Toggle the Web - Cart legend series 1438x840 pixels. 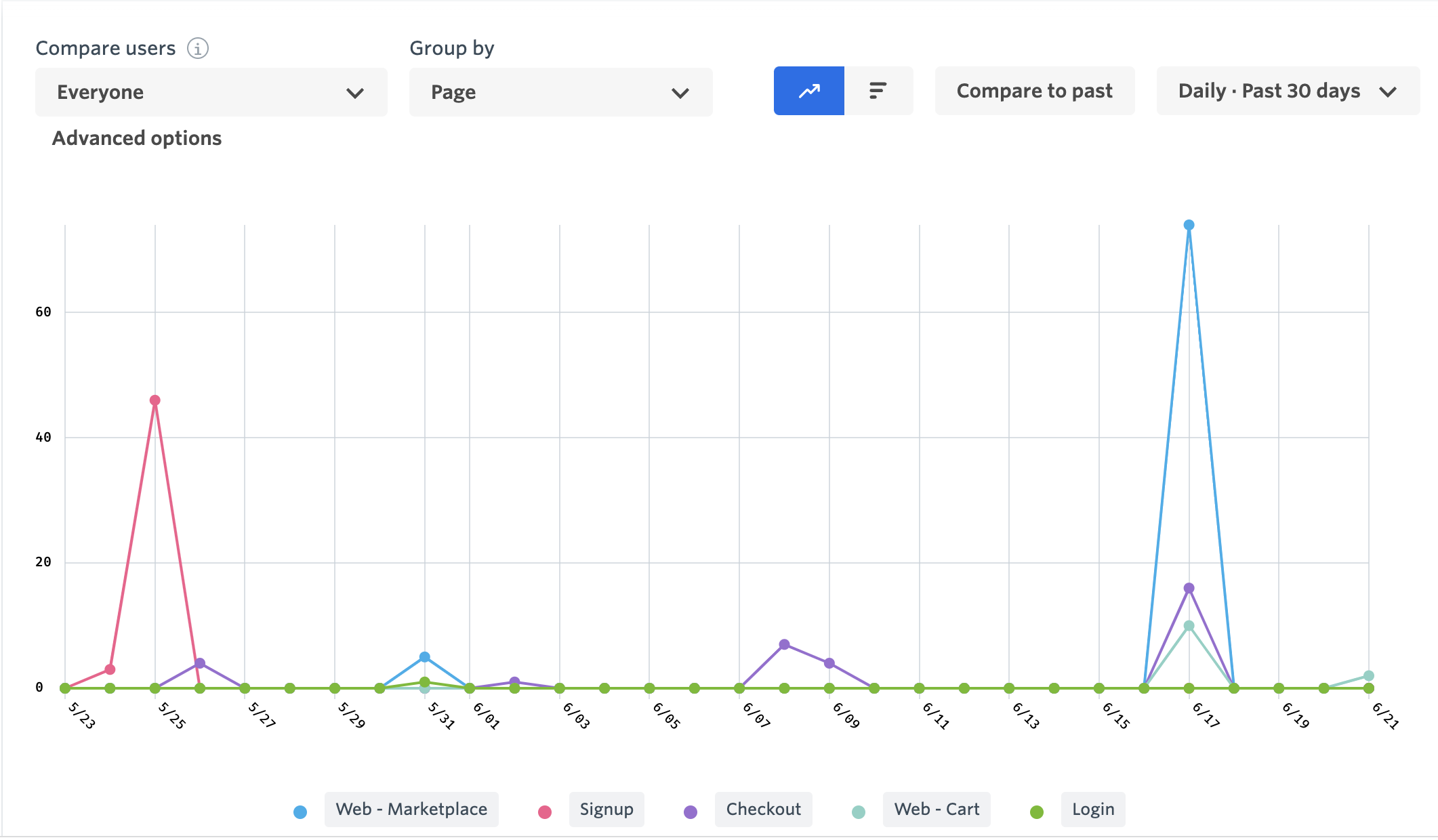[937, 810]
